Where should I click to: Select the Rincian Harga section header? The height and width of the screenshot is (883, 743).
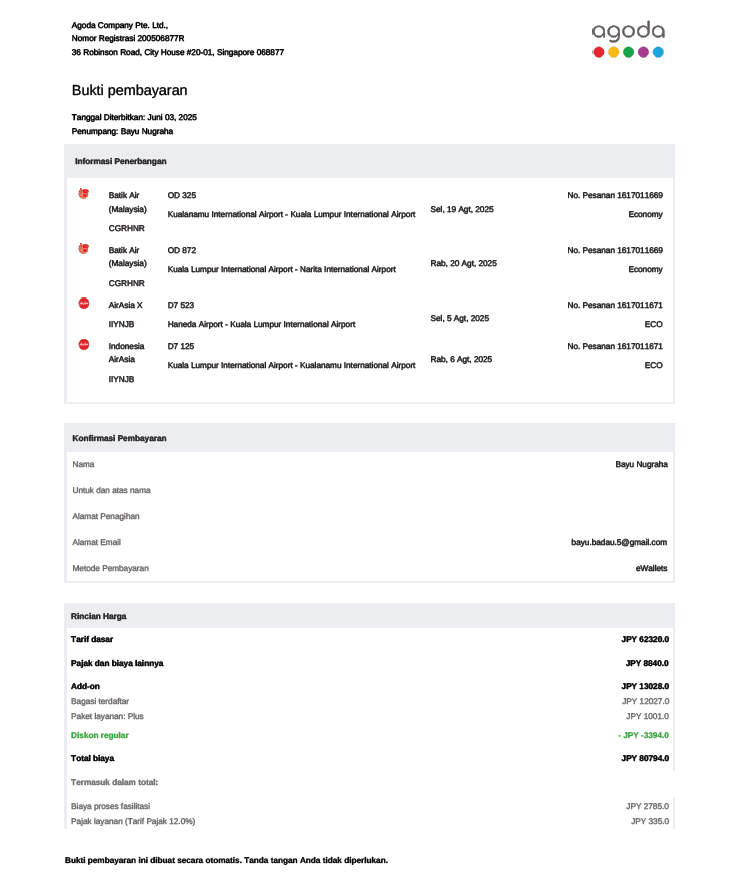(98, 616)
